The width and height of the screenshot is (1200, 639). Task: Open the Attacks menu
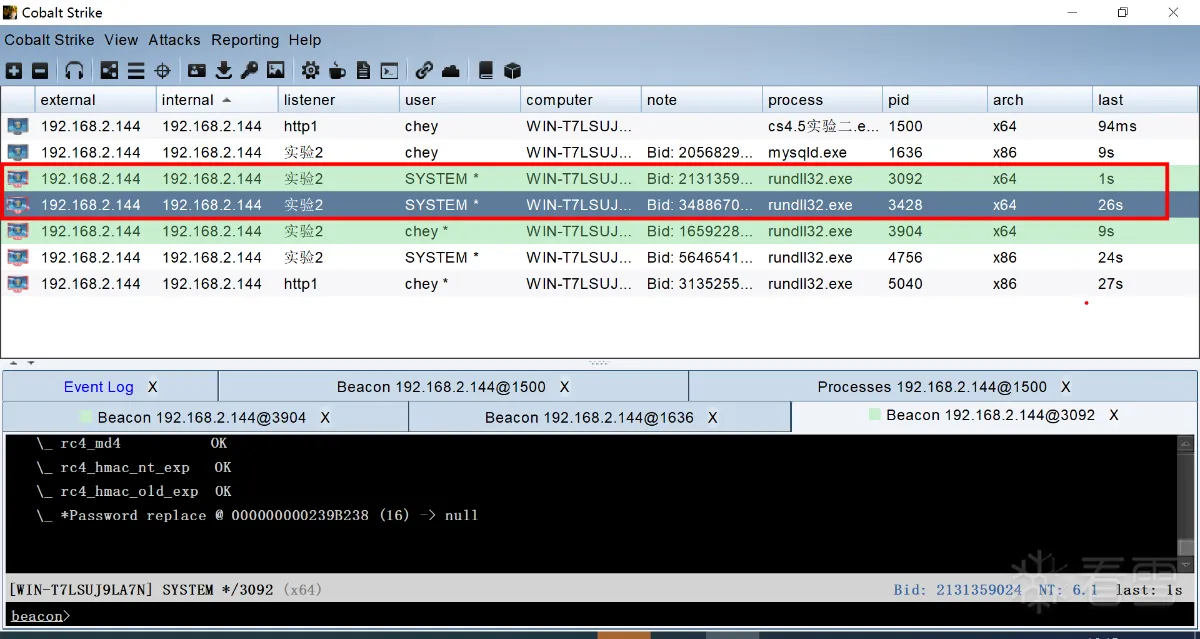tap(174, 40)
